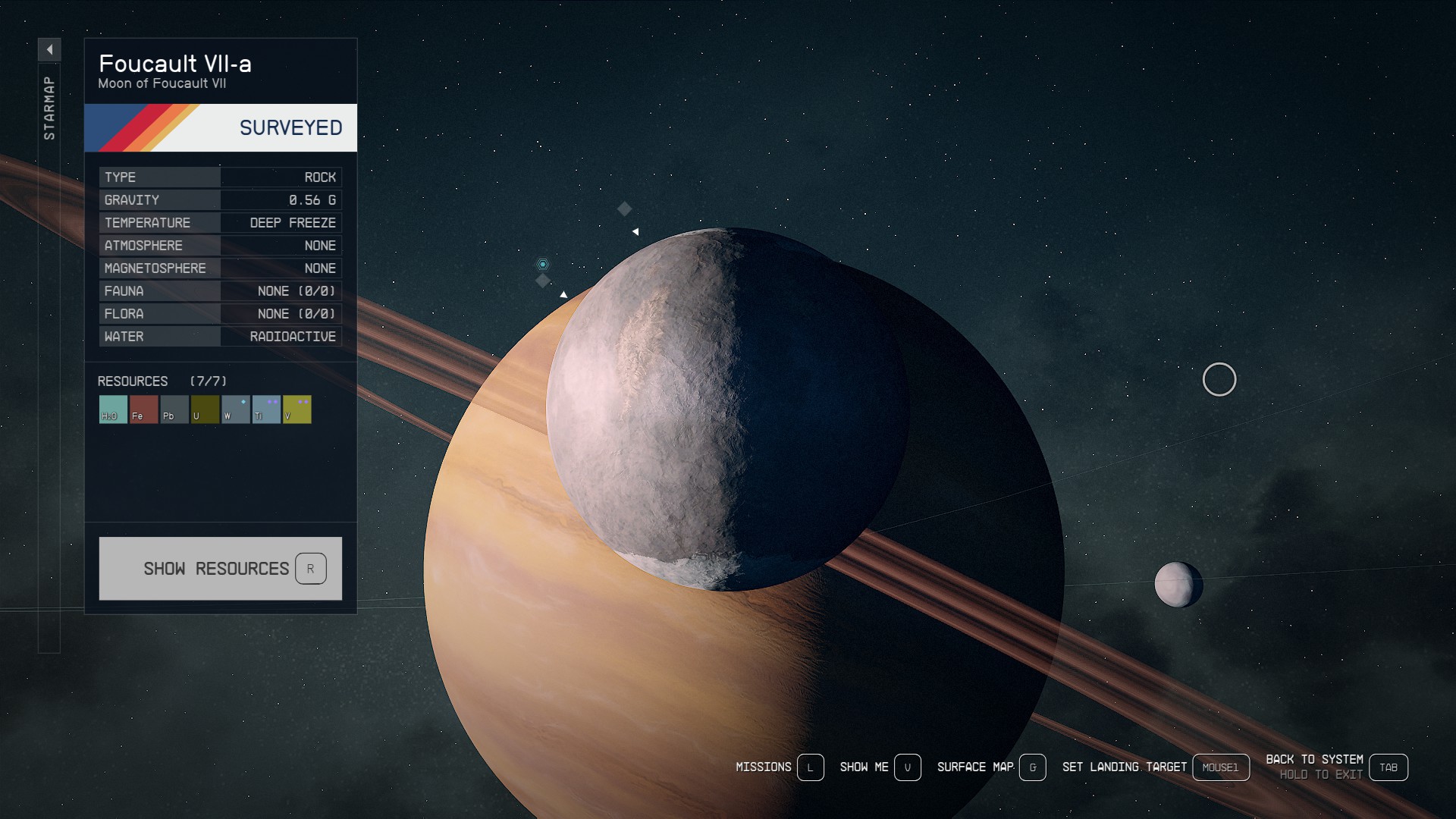The height and width of the screenshot is (819, 1456).
Task: Select the Pb lead resource swatch
Action: coord(174,409)
